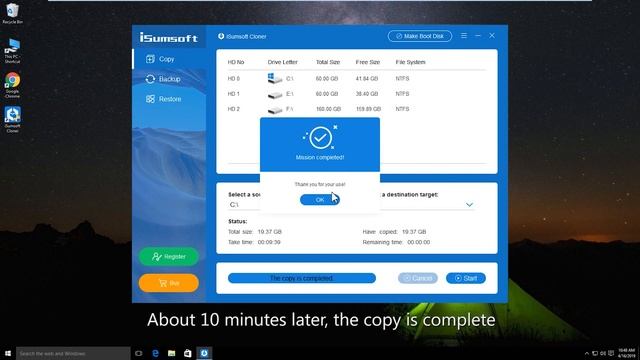Click the Start button
Viewport: 640px width, 360px height.
coord(466,278)
